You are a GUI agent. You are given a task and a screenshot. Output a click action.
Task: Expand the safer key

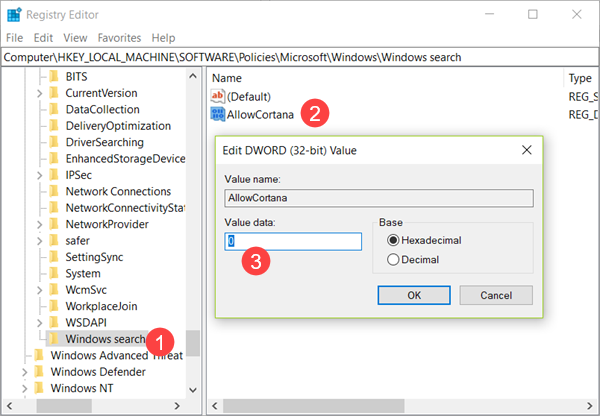click(39, 241)
